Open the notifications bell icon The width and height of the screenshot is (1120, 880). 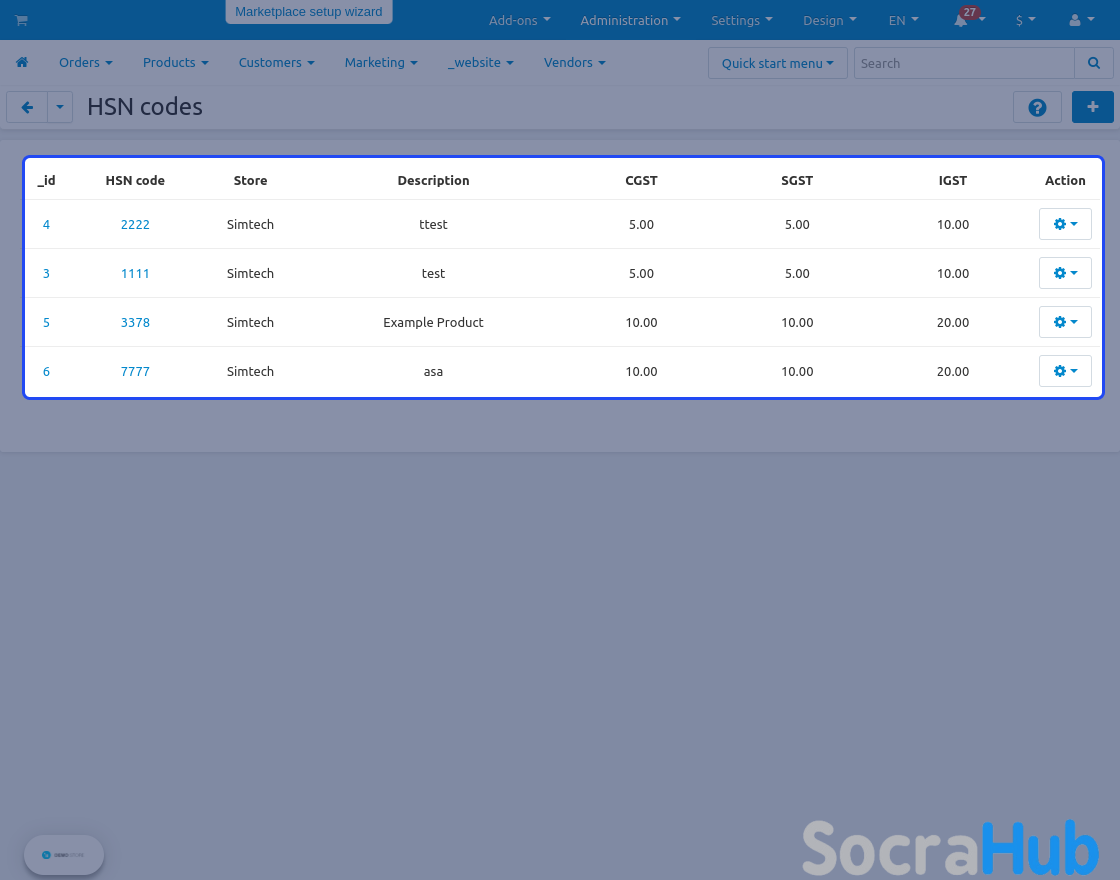click(961, 21)
